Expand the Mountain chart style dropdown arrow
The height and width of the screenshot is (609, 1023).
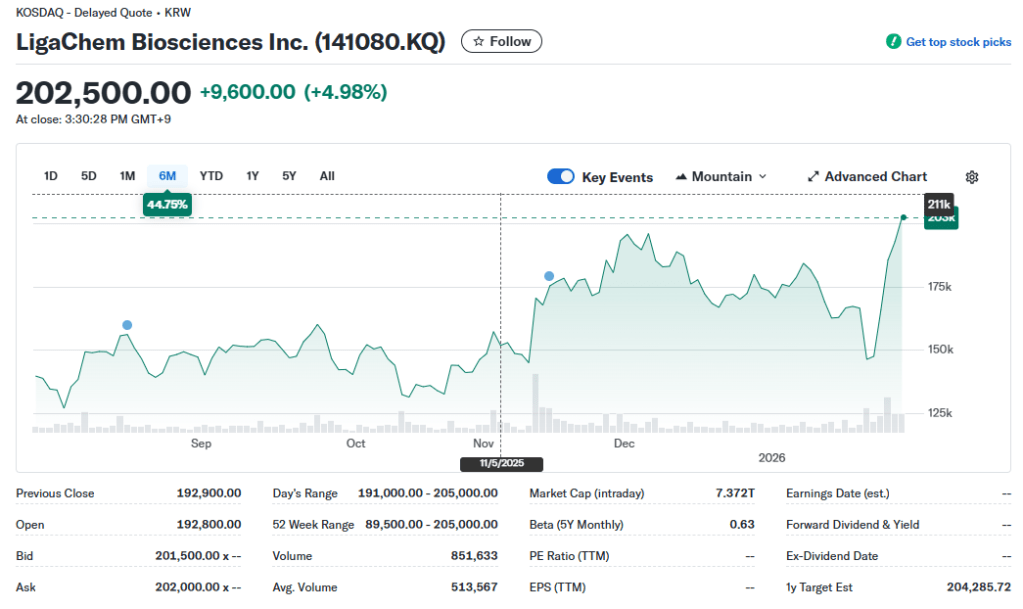point(763,177)
